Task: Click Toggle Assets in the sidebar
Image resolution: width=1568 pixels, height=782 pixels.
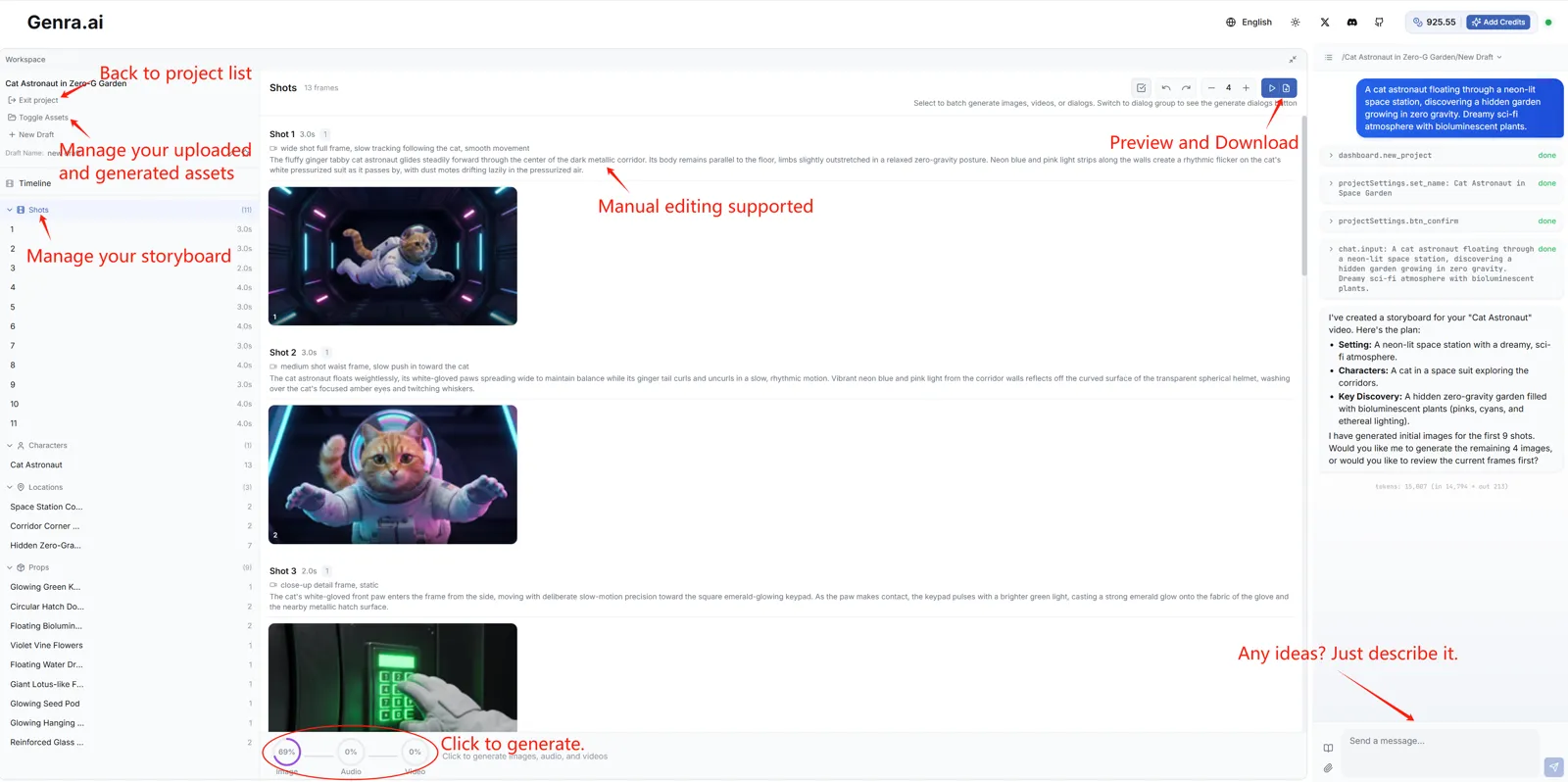Action: click(x=43, y=118)
